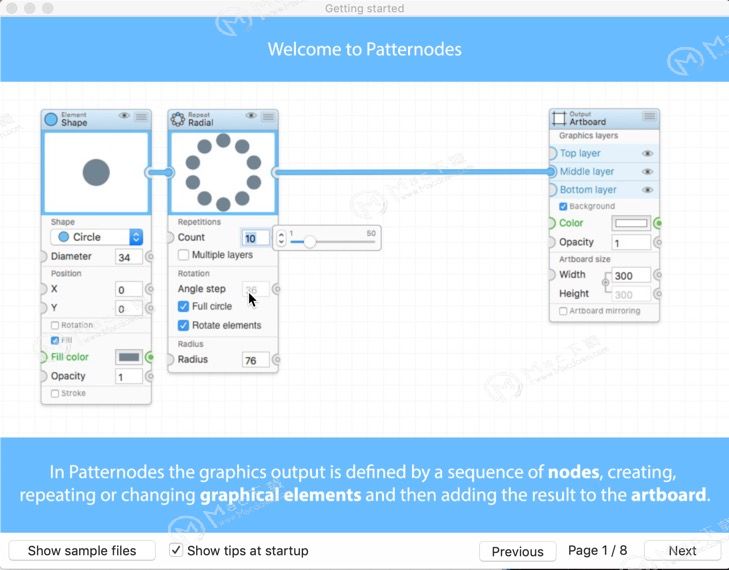This screenshot has height=570, width=729.
Task: Click the Radius value field
Action: pos(256,360)
